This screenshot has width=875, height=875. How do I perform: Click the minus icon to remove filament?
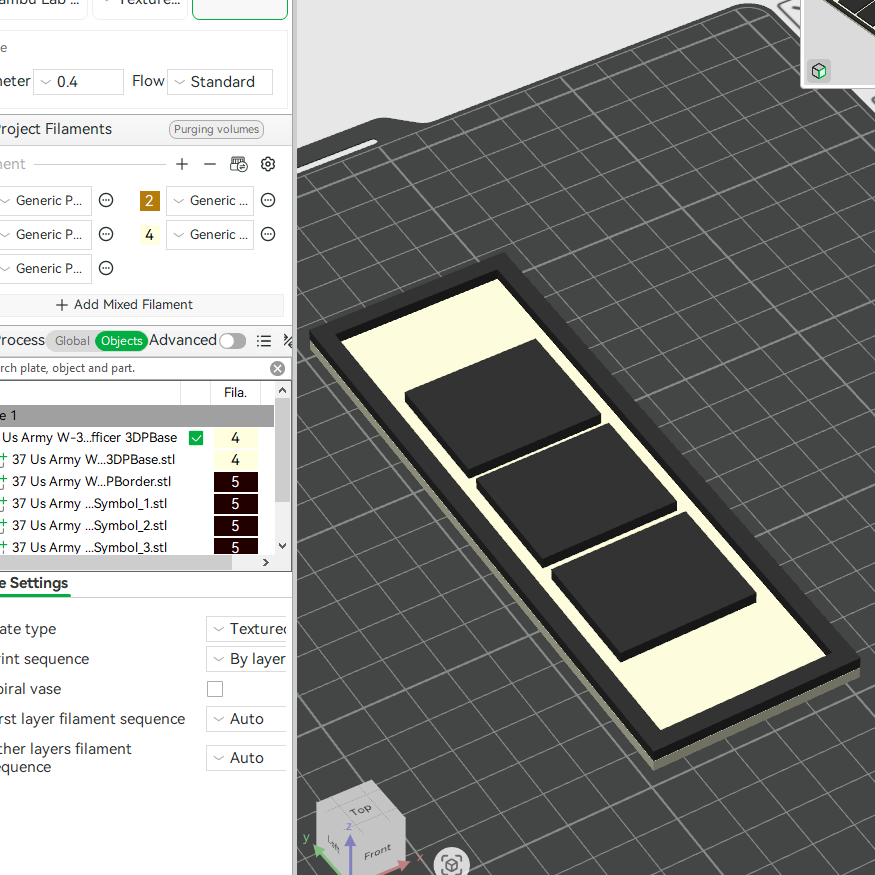pos(210,164)
